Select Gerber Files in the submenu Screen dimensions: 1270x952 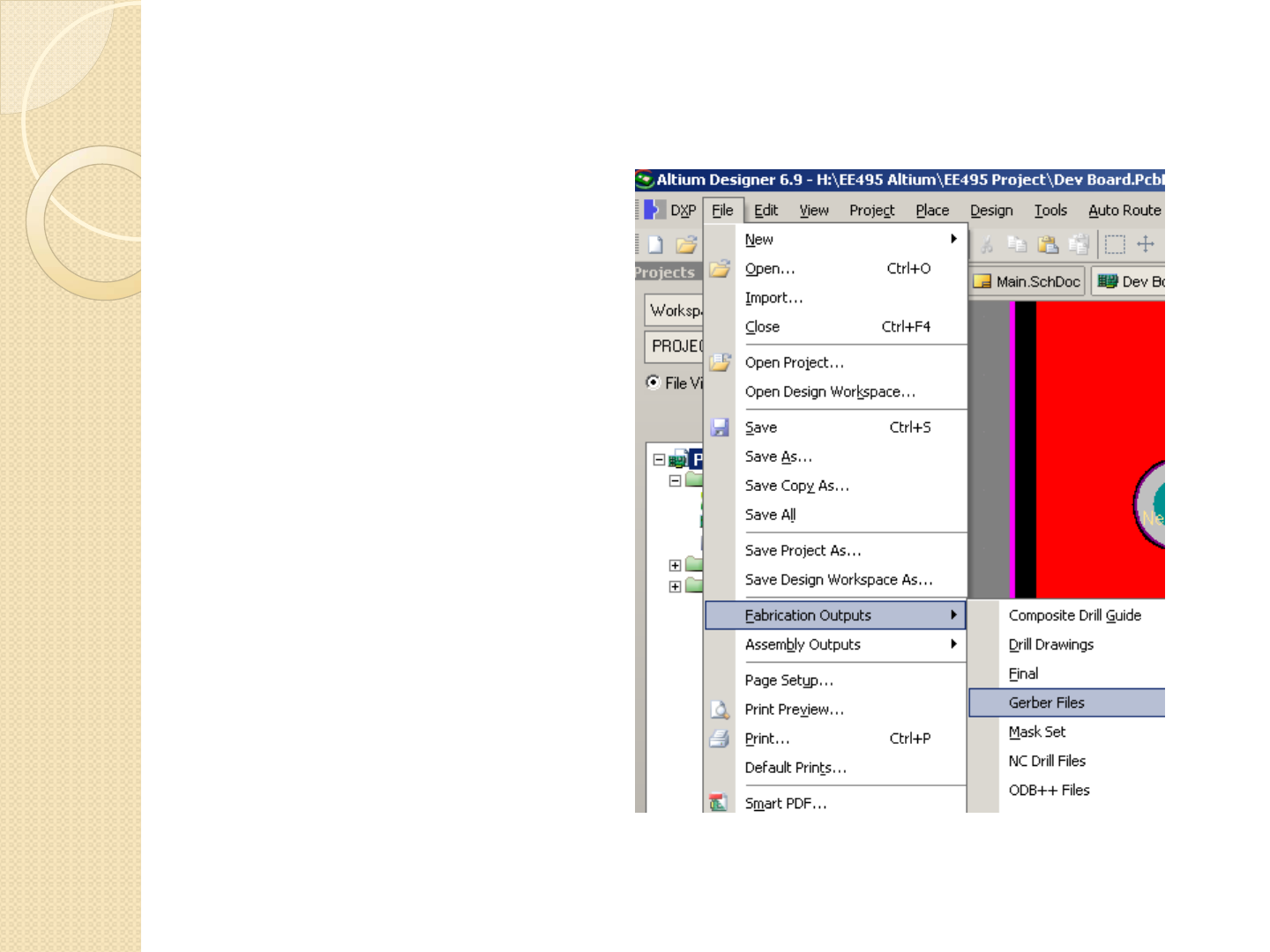pyautogui.click(x=1067, y=703)
